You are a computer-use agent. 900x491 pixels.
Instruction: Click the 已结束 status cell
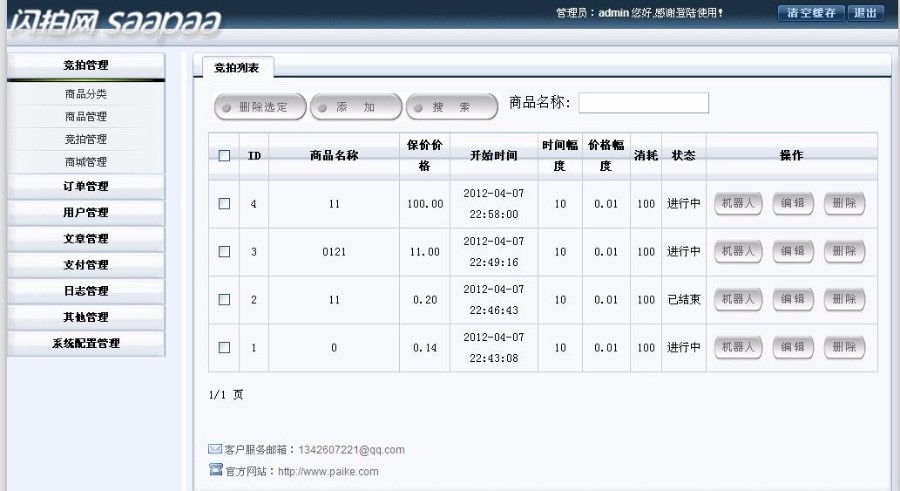(684, 300)
